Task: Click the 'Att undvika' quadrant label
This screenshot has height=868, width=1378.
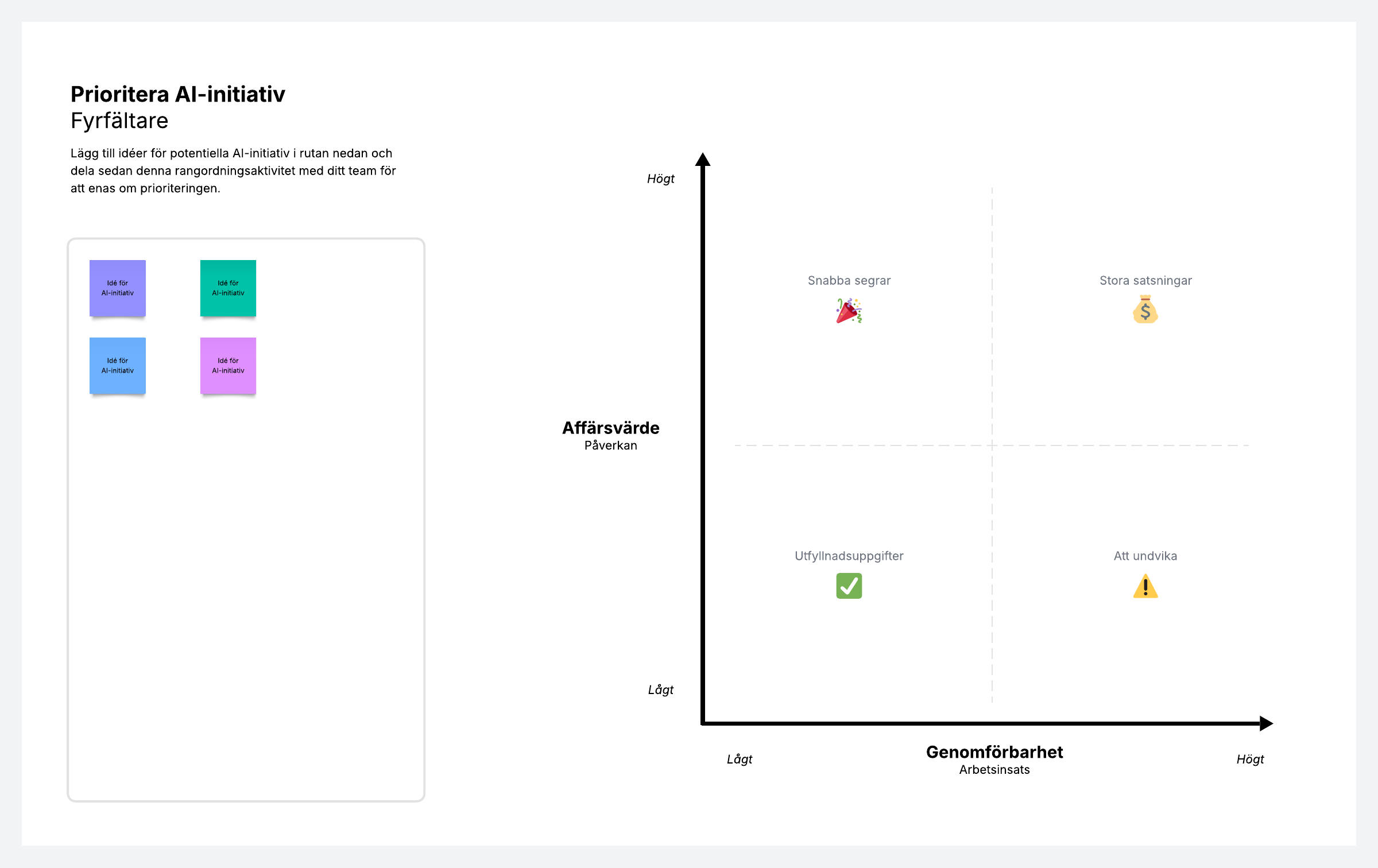Action: pos(1145,556)
